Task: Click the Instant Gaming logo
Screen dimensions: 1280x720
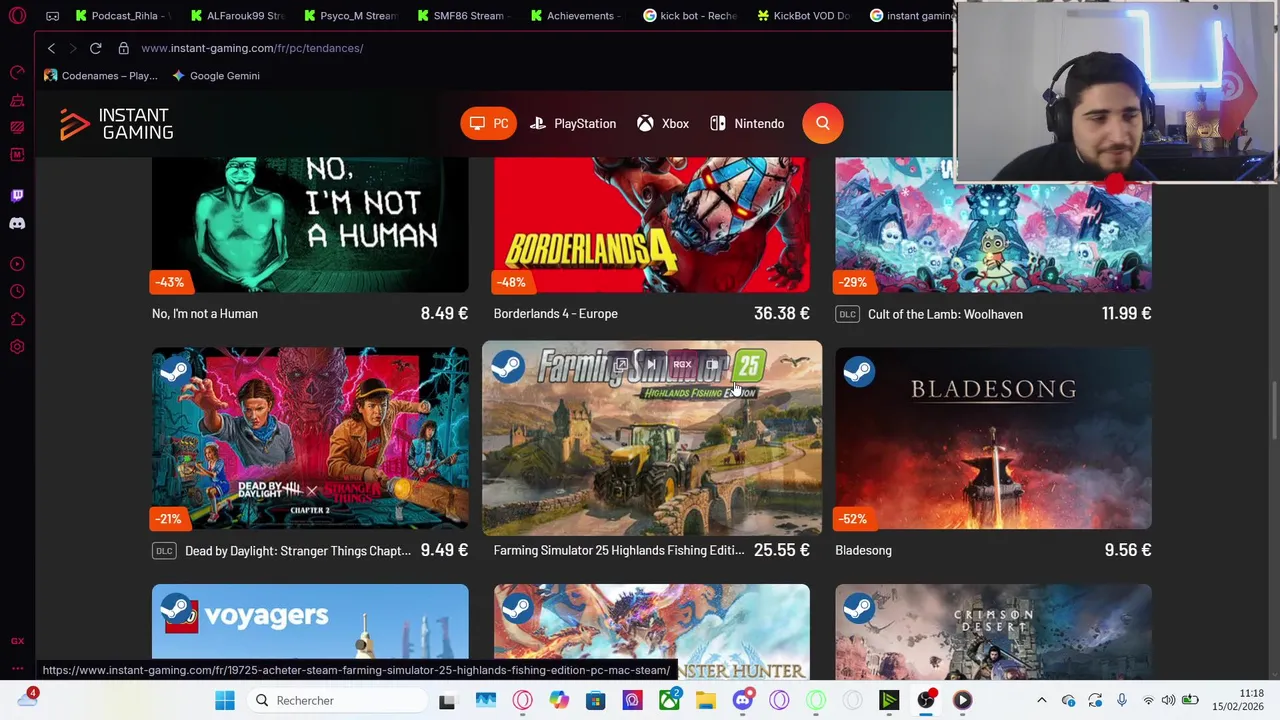Action: pyautogui.click(x=116, y=124)
